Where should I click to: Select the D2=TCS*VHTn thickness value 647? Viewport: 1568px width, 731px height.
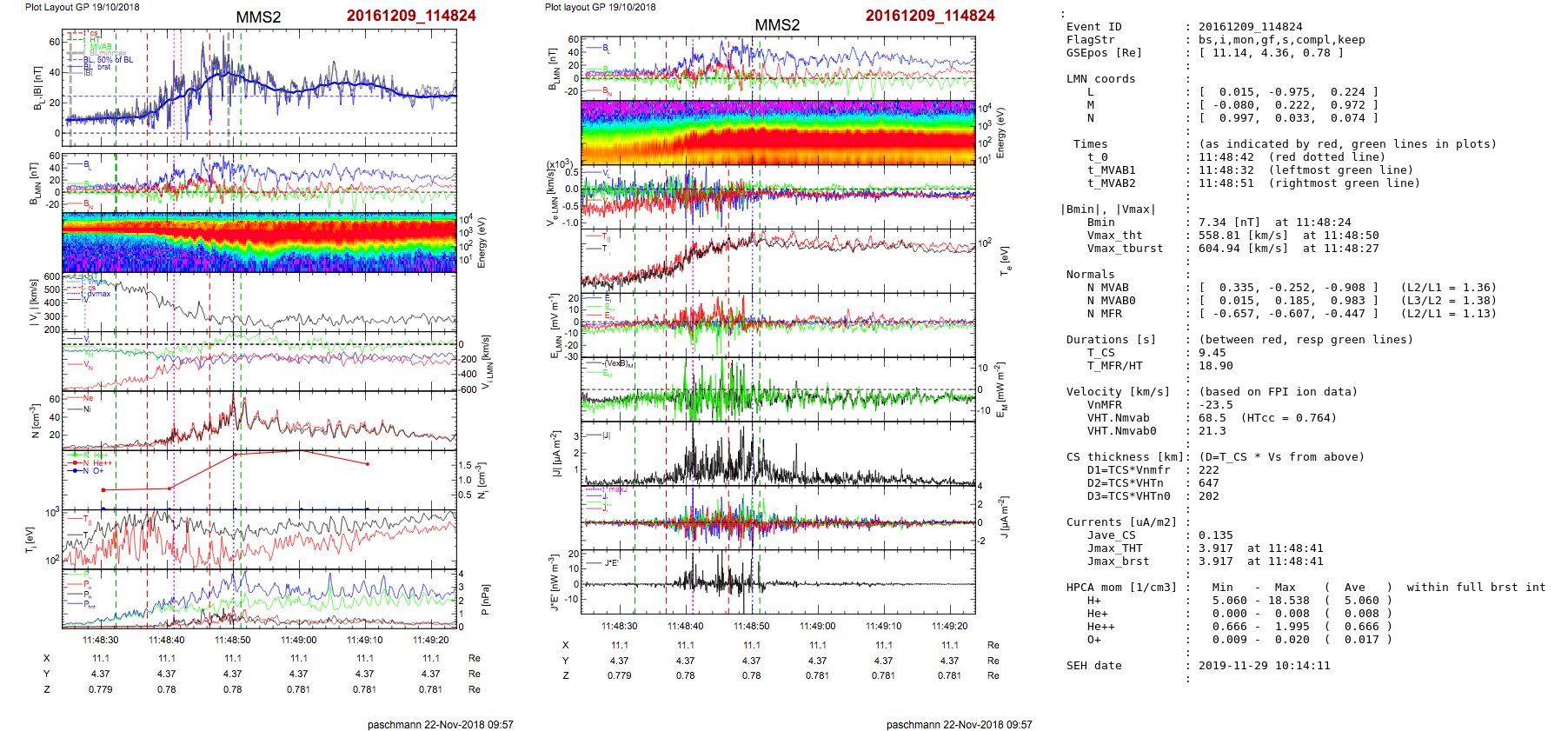coord(1208,483)
